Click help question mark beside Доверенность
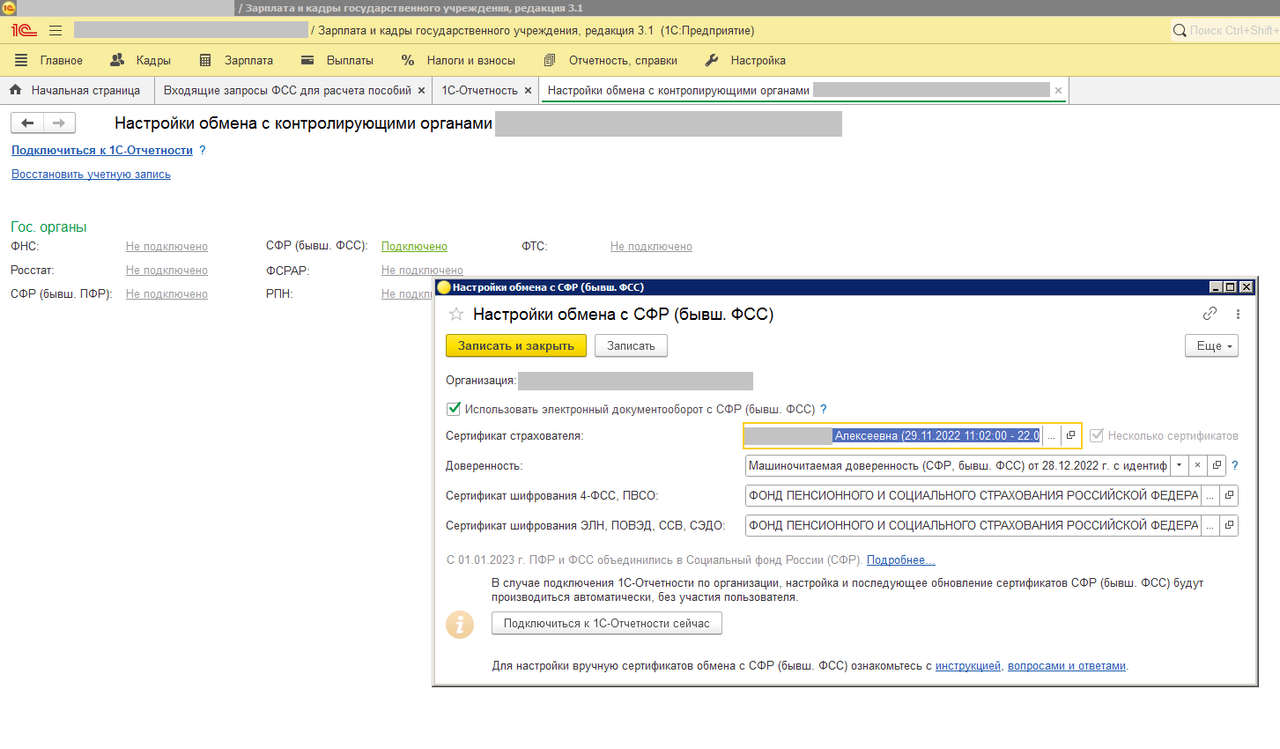 tap(1235, 466)
